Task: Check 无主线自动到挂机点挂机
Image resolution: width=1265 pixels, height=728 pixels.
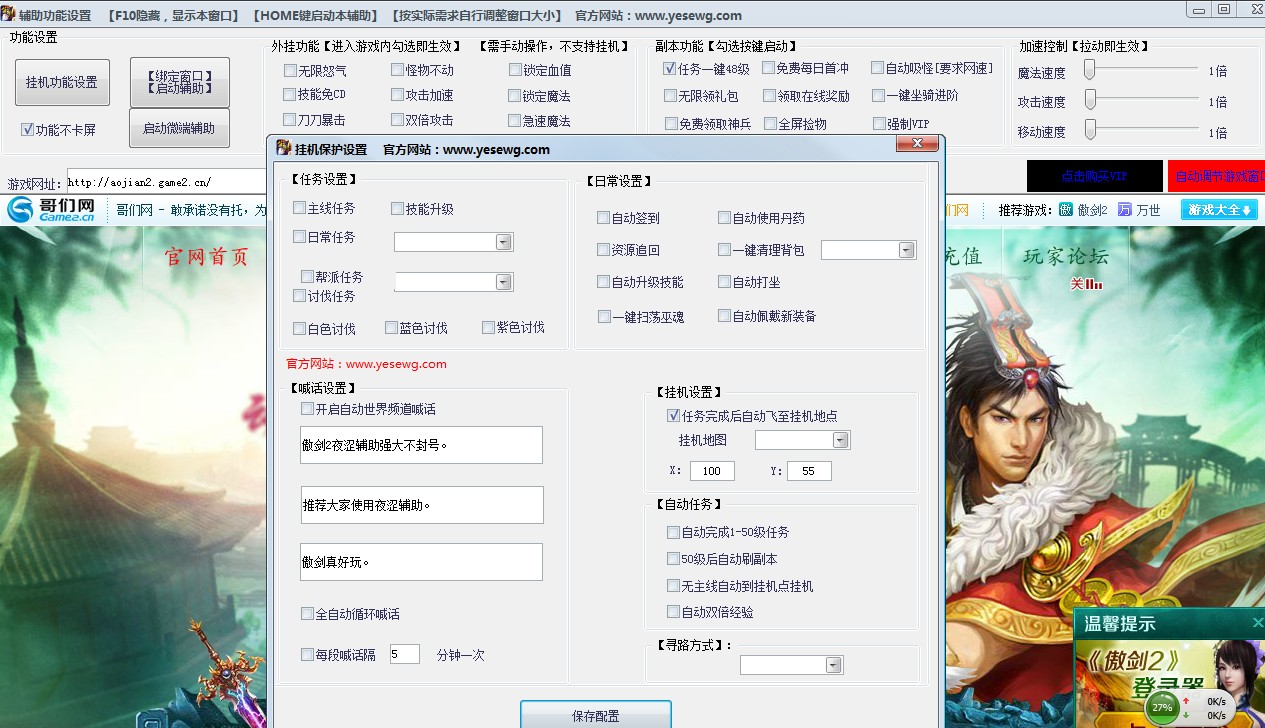Action: 673,585
